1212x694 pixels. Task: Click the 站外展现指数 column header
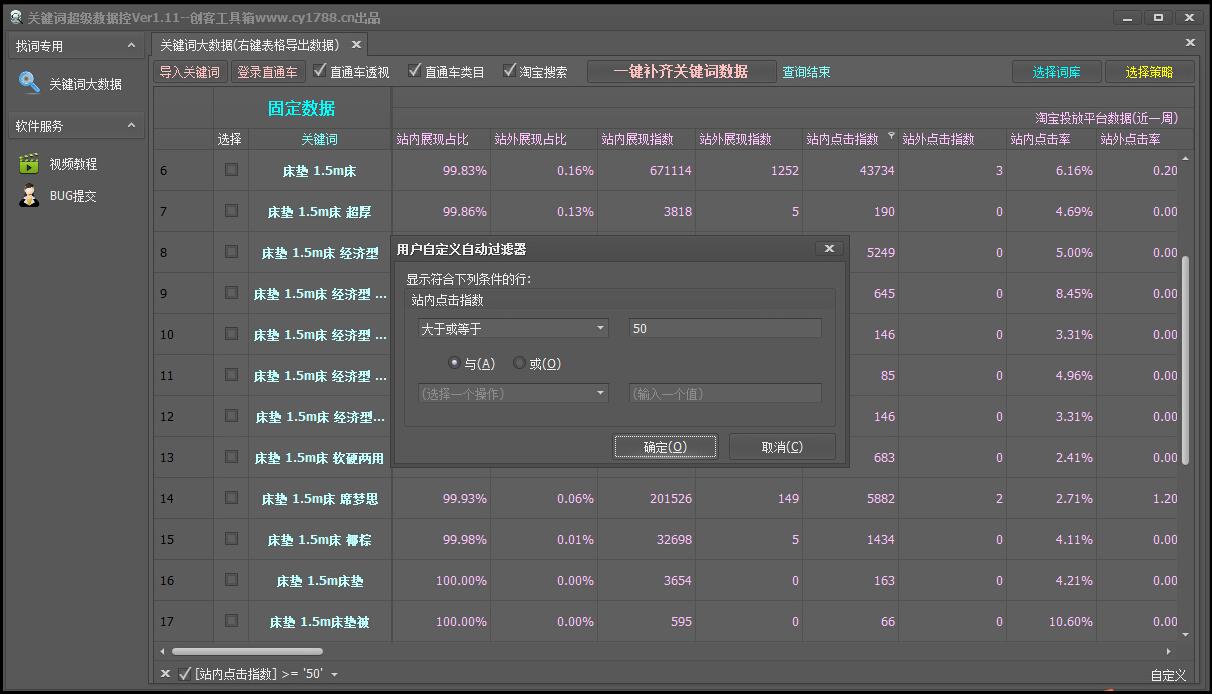749,139
